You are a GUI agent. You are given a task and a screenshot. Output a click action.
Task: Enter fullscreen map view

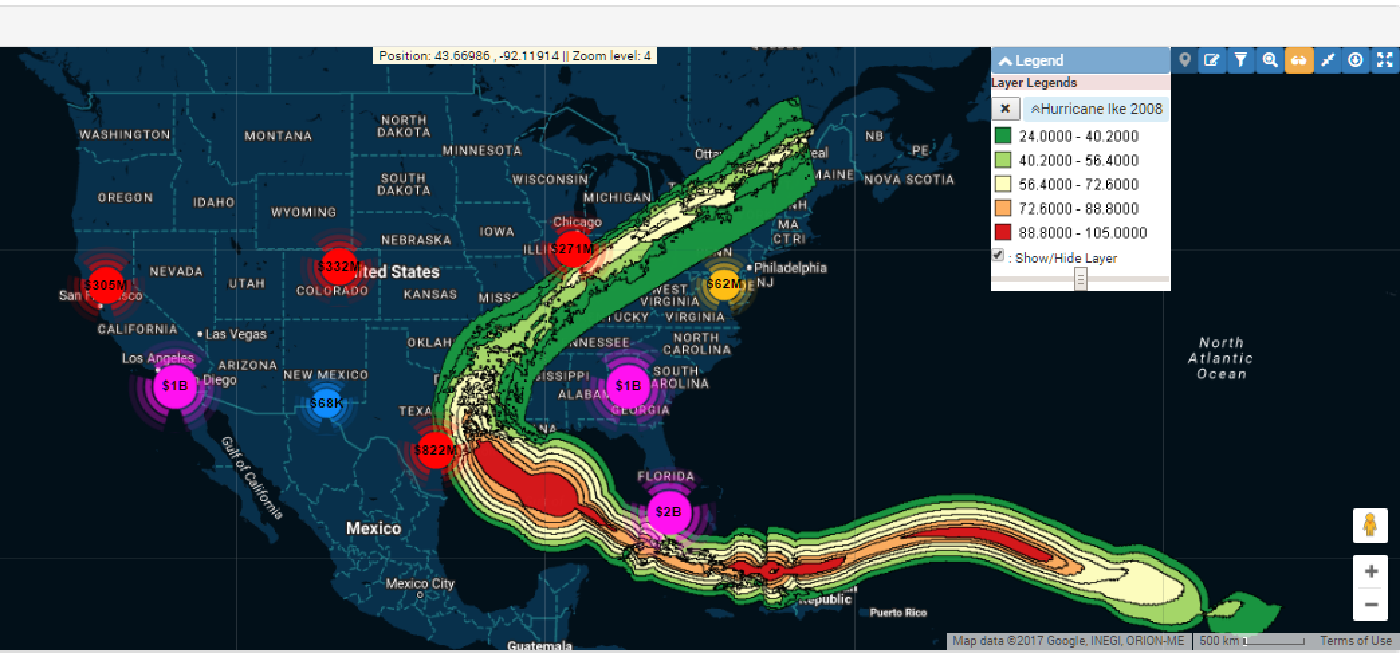click(x=1385, y=60)
